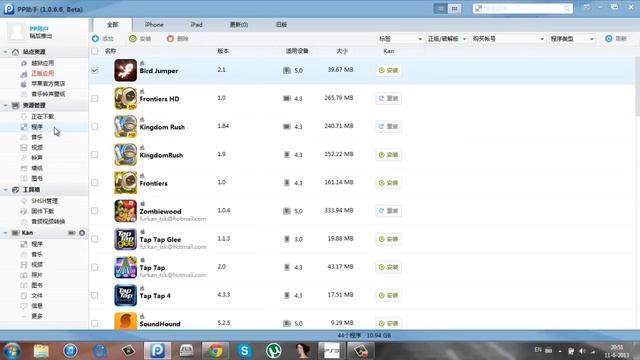Screen dimensions: 640x360
Task: Select Wallpaper (墙纸) under resource management
Action: (37, 168)
